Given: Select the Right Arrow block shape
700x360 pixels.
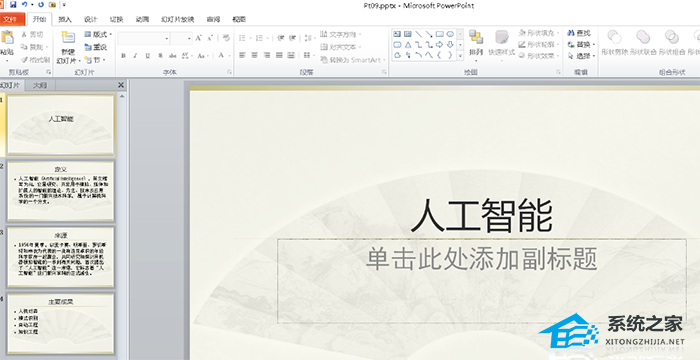Looking at the screenshot, I should tap(440, 45).
